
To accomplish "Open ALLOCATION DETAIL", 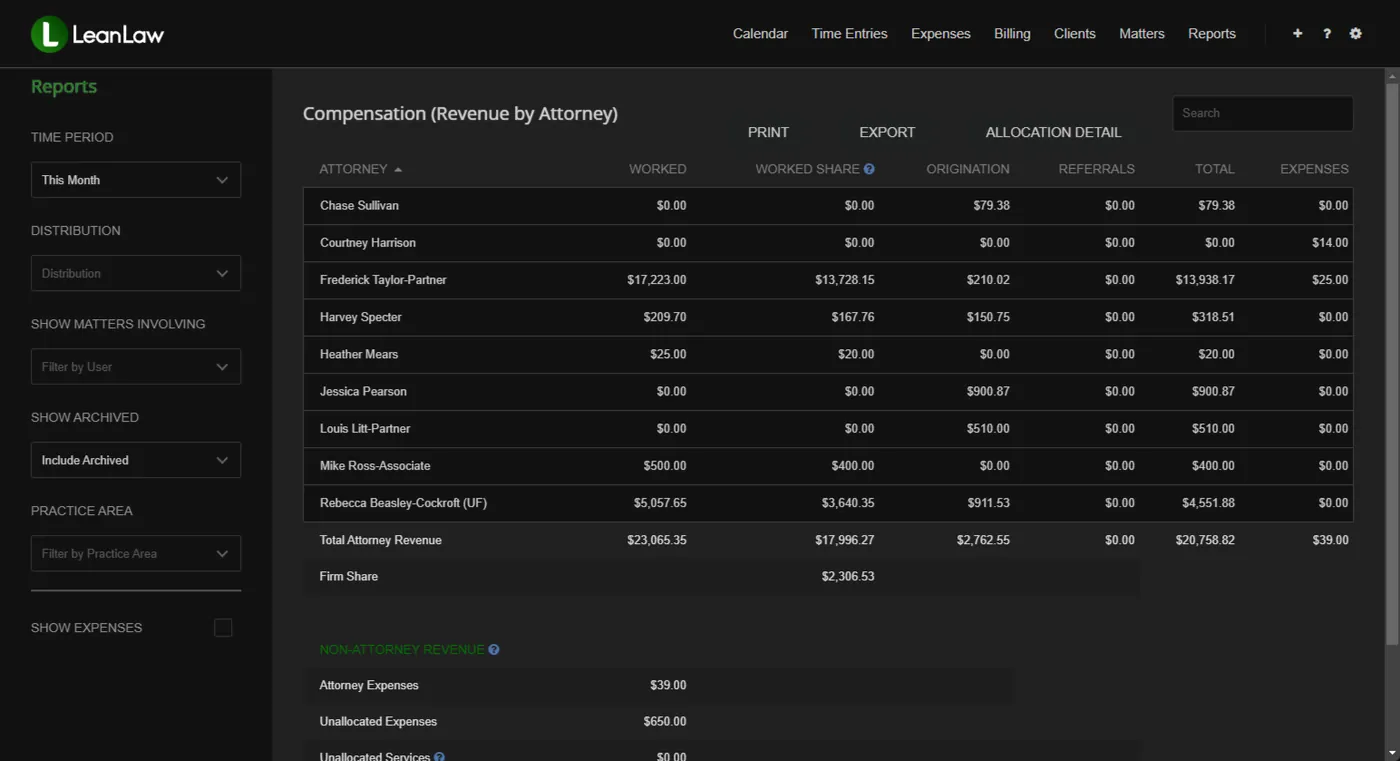I will pyautogui.click(x=1053, y=132).
